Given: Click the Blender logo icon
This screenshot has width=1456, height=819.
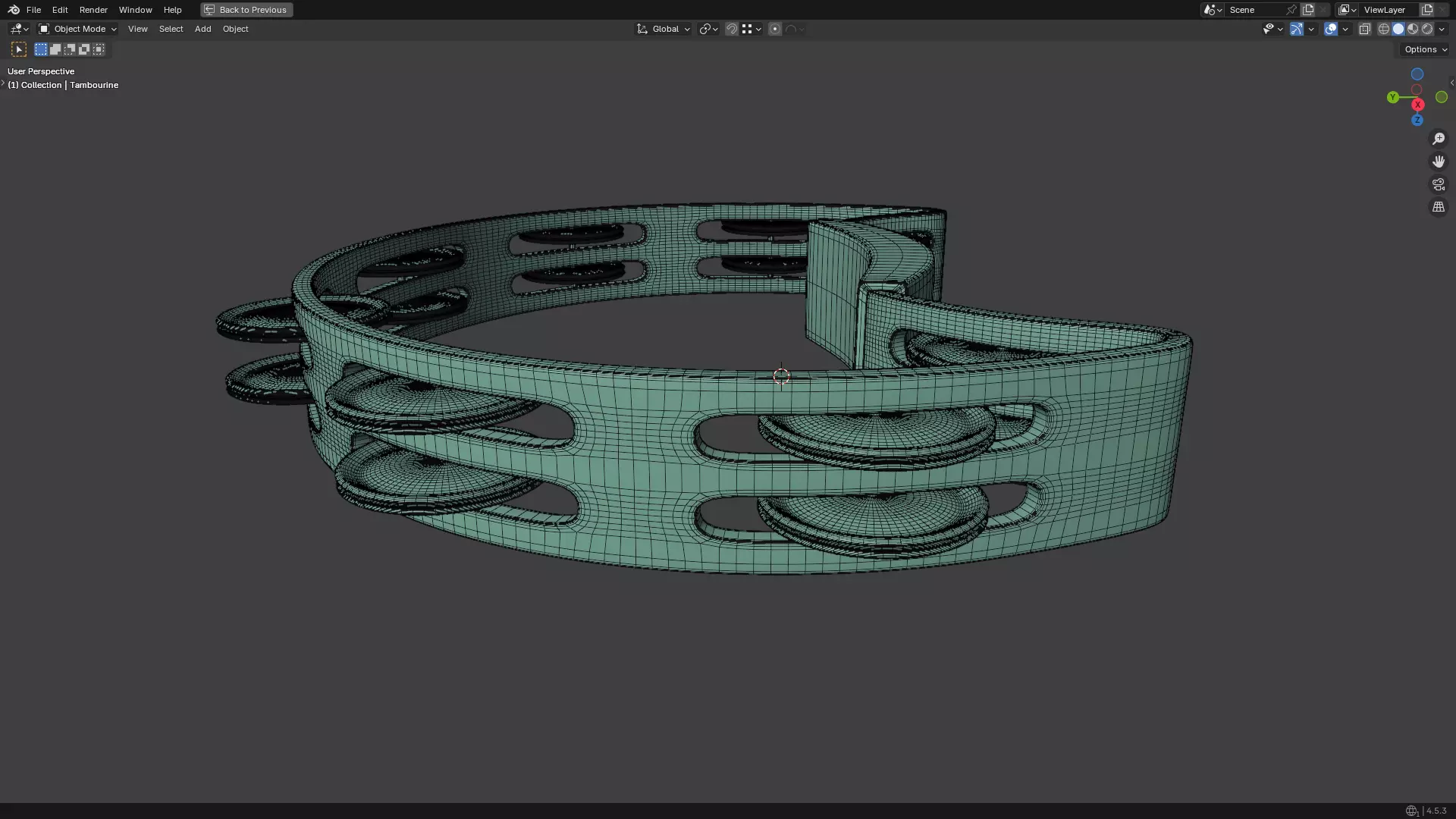Looking at the screenshot, I should pyautogui.click(x=14, y=10).
